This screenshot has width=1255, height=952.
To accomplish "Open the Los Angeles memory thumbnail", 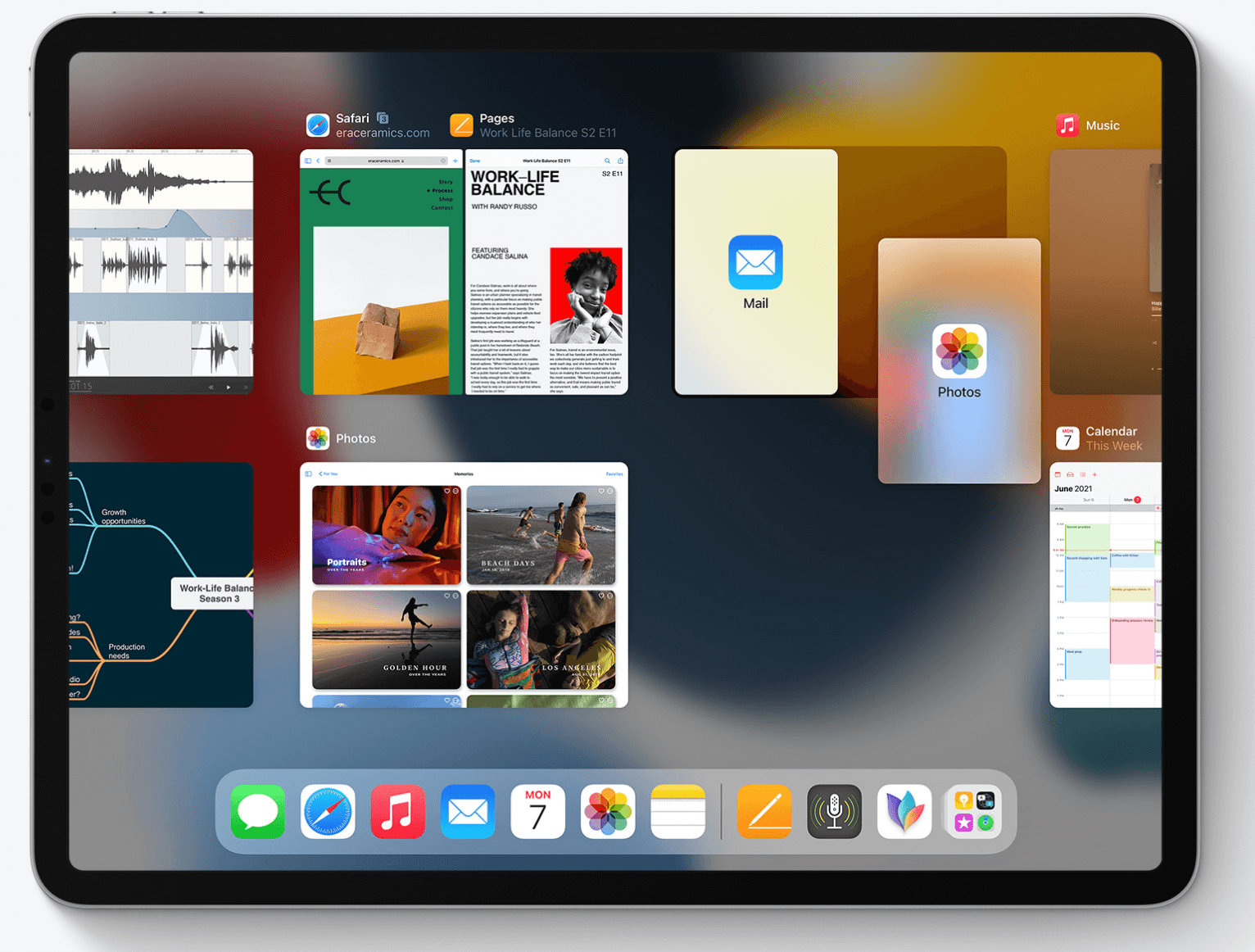I will (541, 640).
